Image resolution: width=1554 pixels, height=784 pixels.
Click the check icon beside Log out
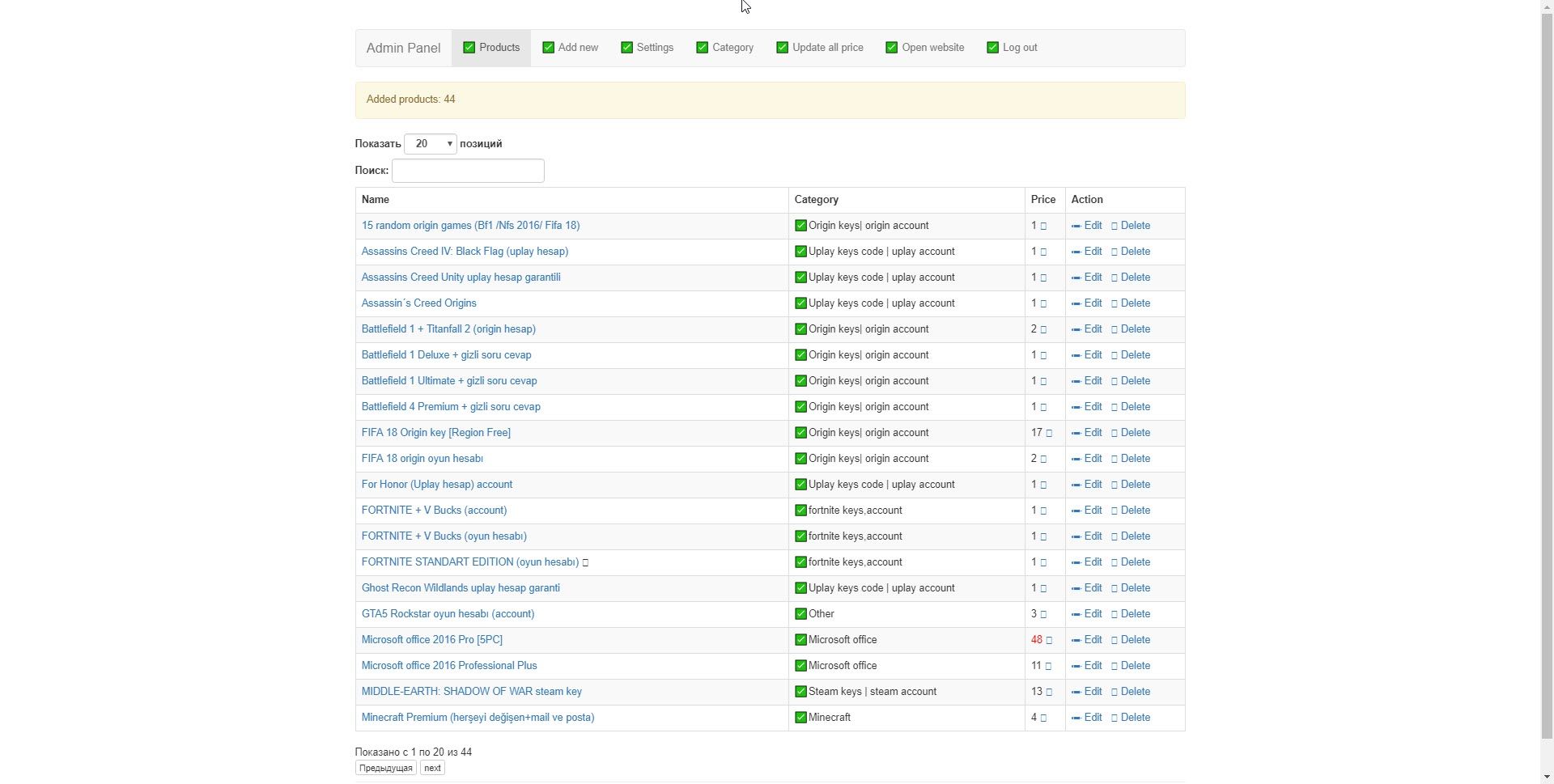point(992,48)
